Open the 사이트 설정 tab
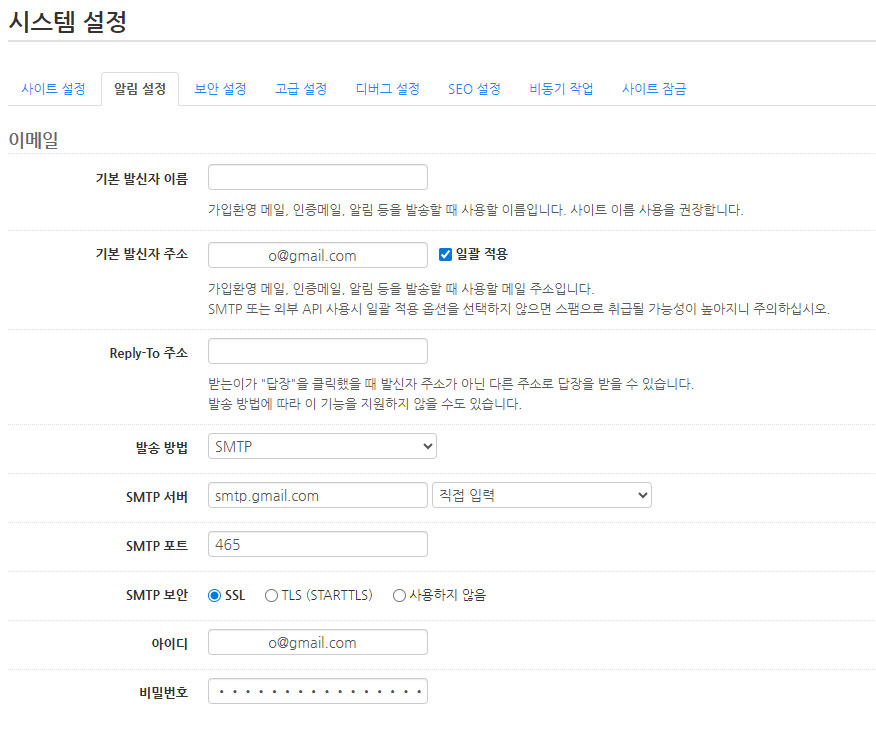This screenshot has height=747, width=876. point(53,89)
